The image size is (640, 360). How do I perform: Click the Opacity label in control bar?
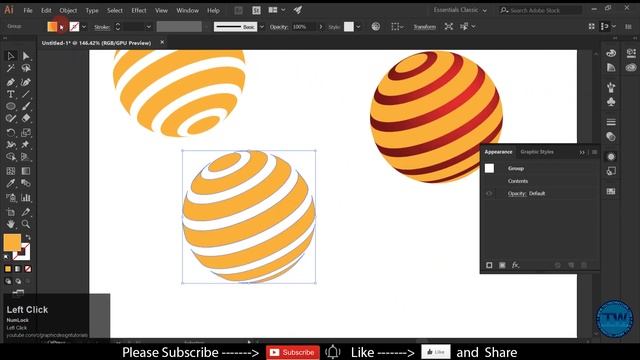[279, 27]
